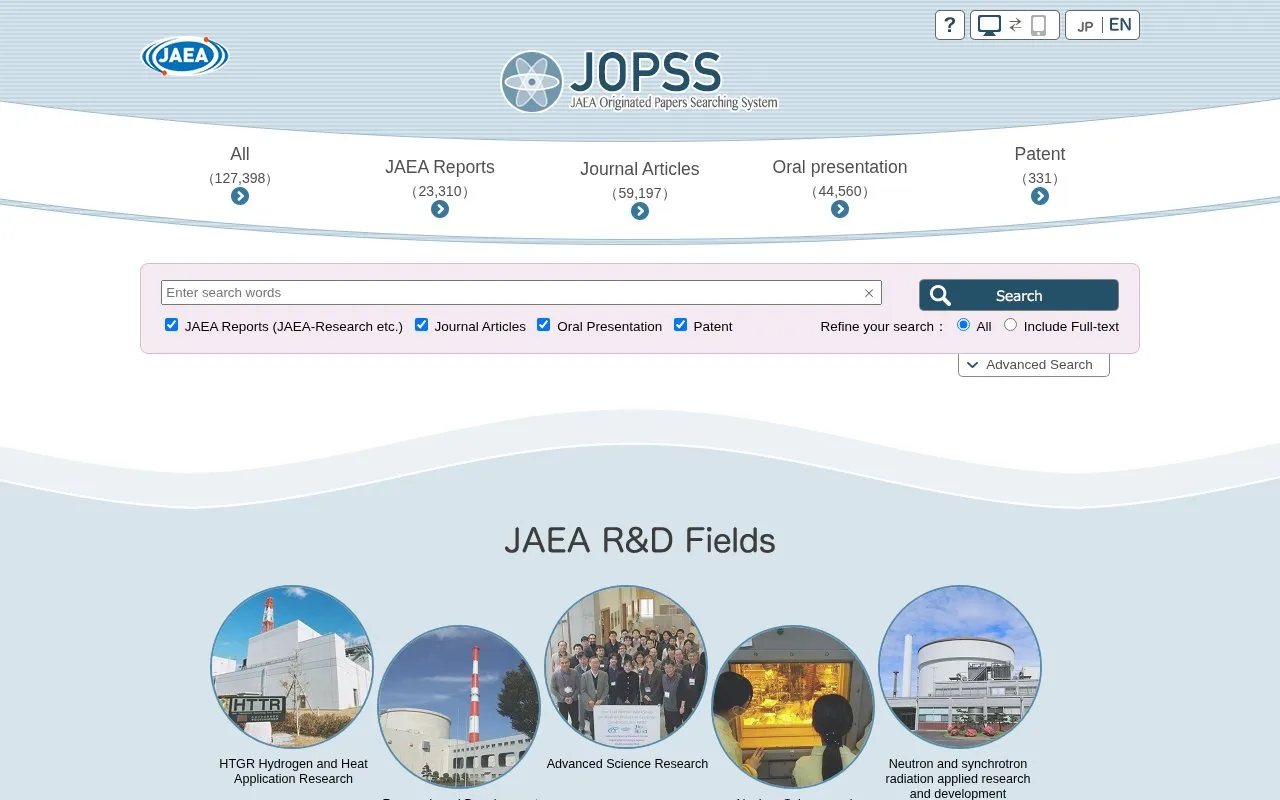Viewport: 1280px width, 800px height.
Task: Open Neutron and synchrotron radiation research link
Action: [958, 778]
